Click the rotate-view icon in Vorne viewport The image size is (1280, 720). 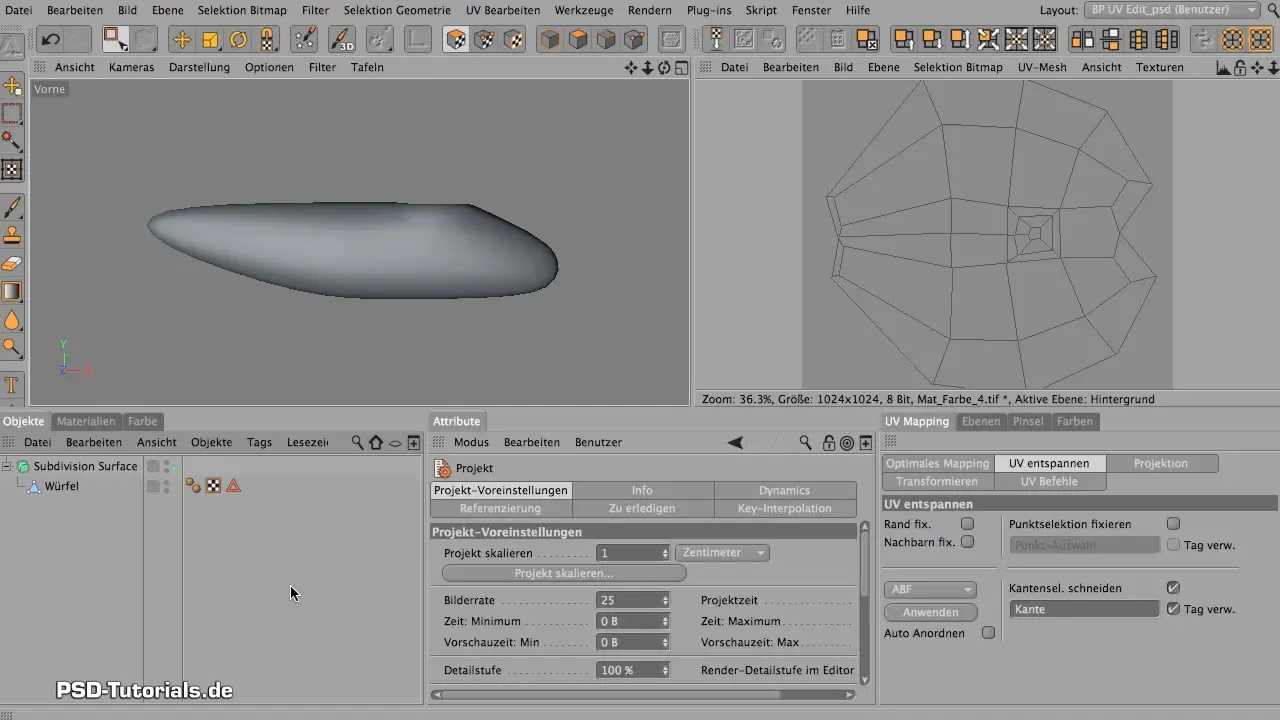coord(664,67)
